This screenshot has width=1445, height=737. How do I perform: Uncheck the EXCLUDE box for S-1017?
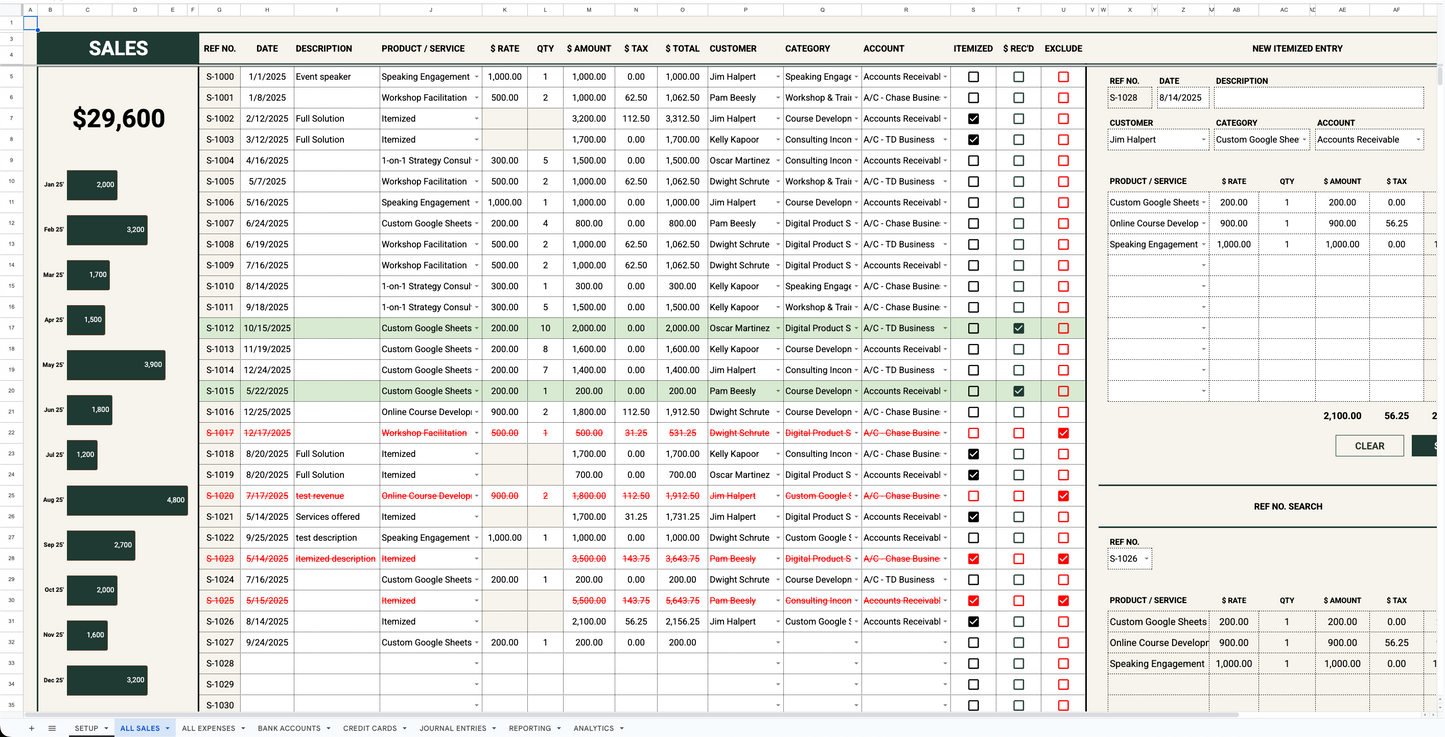(x=1063, y=433)
